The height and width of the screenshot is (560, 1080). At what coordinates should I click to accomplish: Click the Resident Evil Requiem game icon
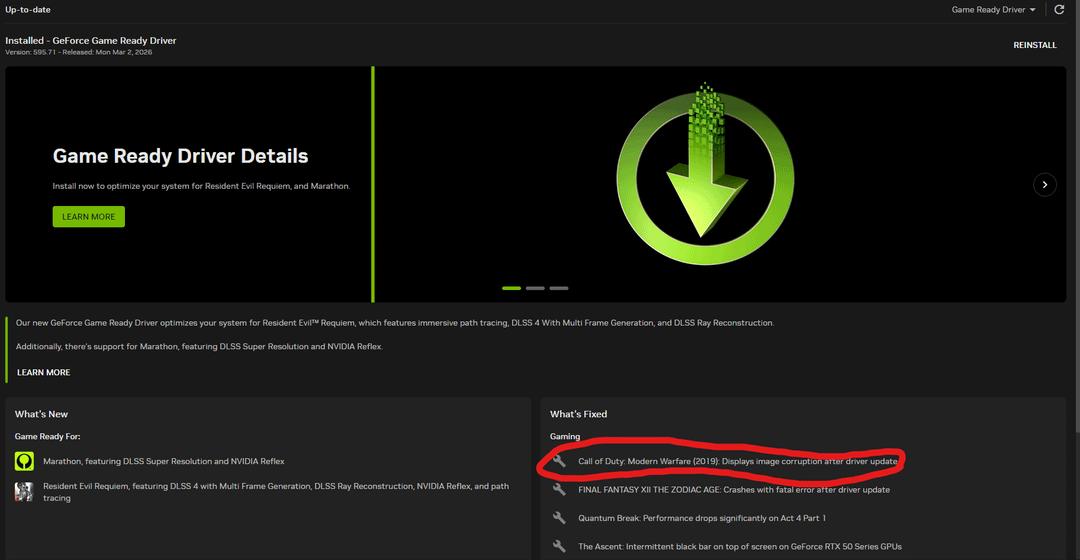pyautogui.click(x=24, y=491)
